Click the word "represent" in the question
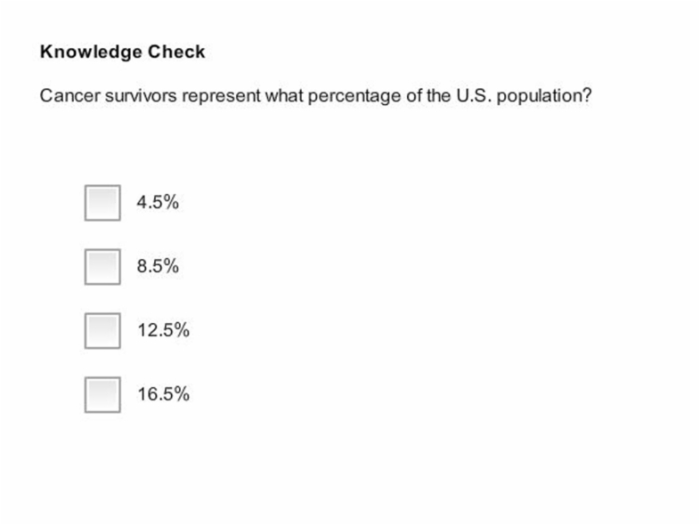 [221, 97]
